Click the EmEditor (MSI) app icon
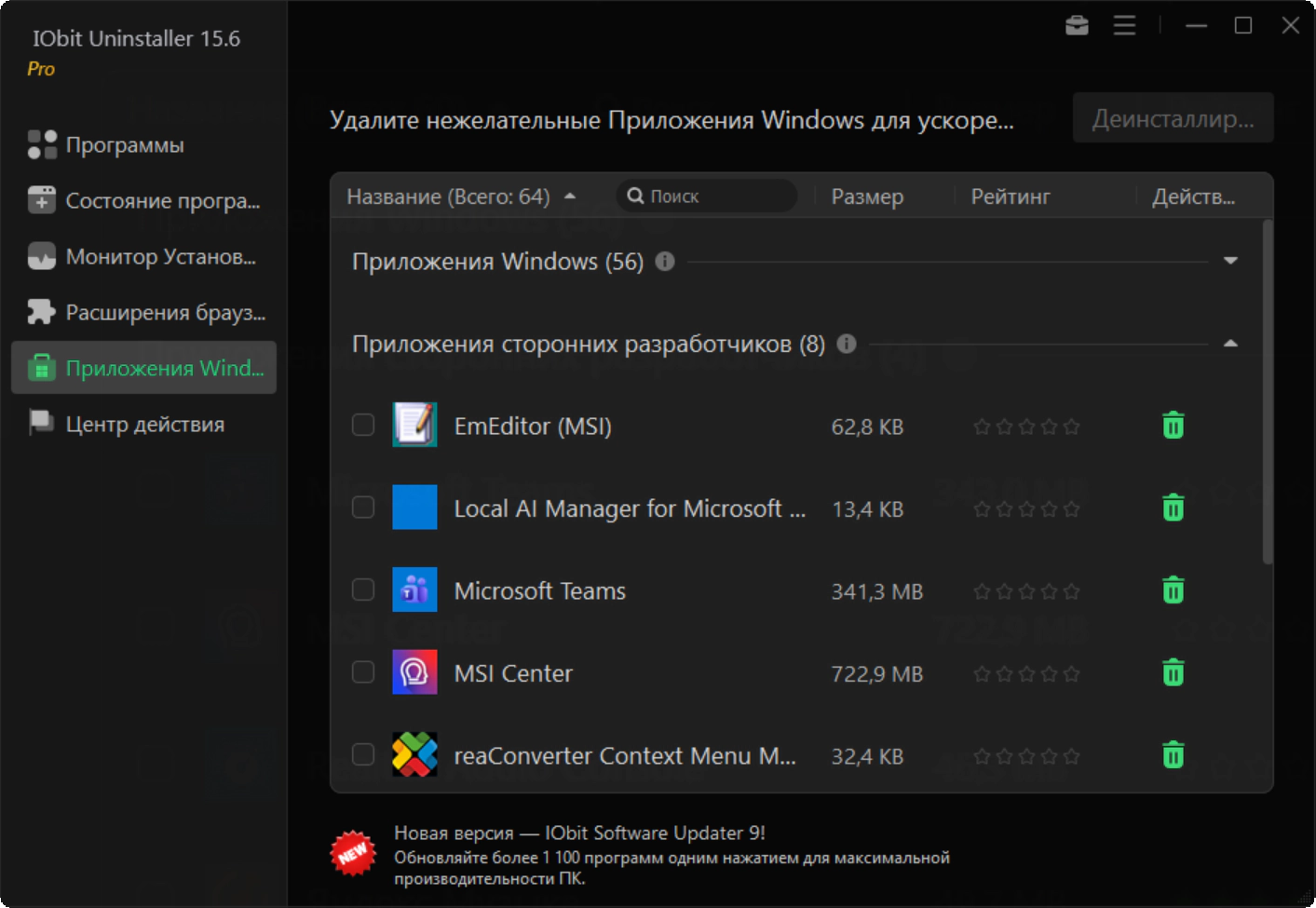1316x908 pixels. 414,426
